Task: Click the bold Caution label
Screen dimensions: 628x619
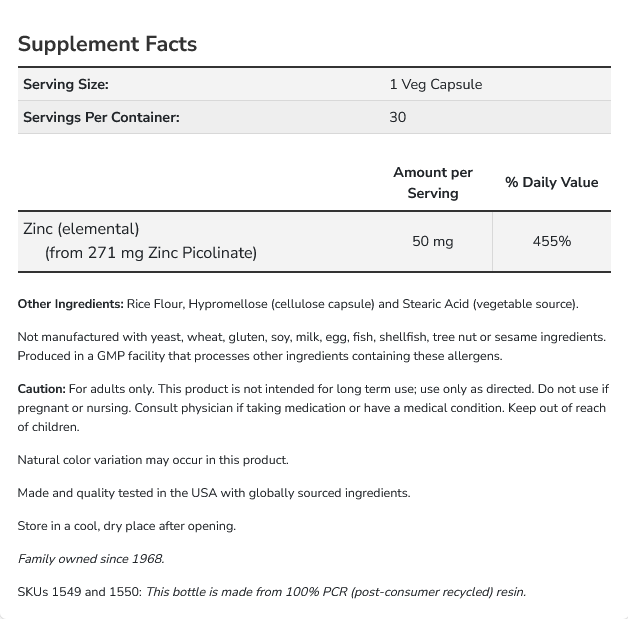Action: tap(42, 389)
